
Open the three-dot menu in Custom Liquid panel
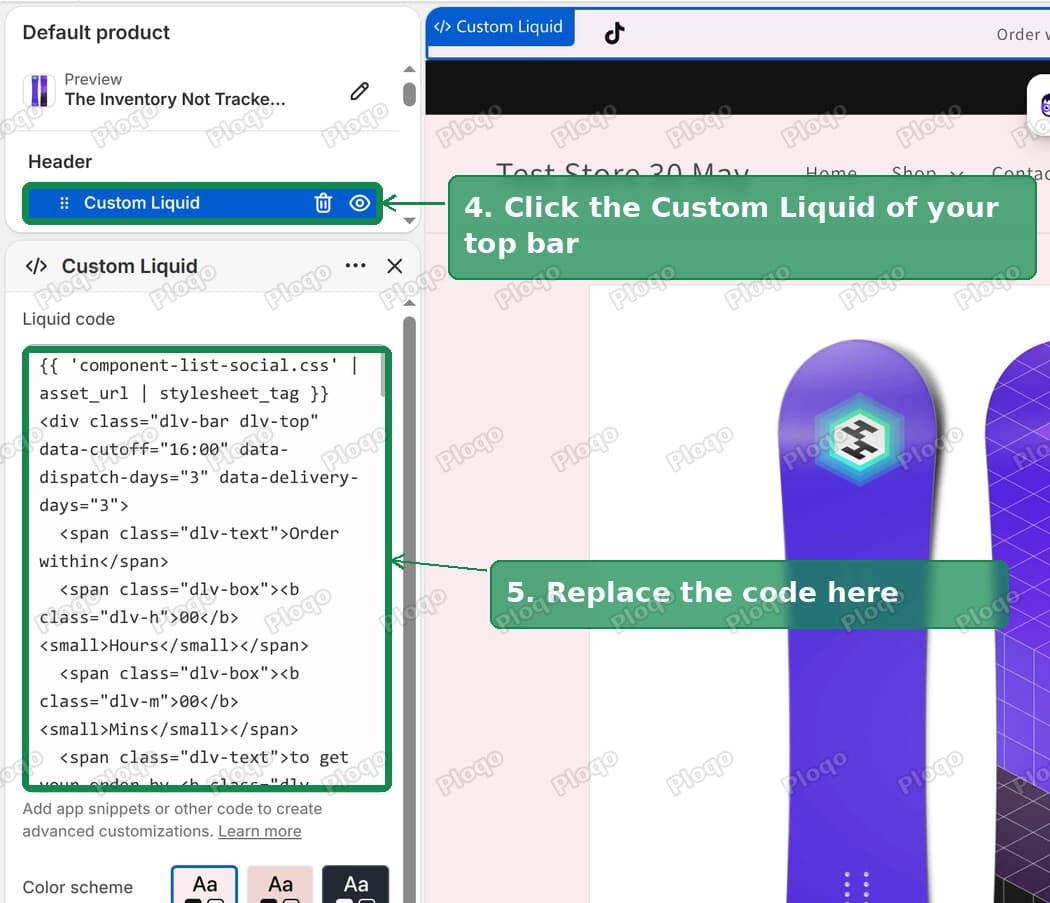tap(356, 266)
